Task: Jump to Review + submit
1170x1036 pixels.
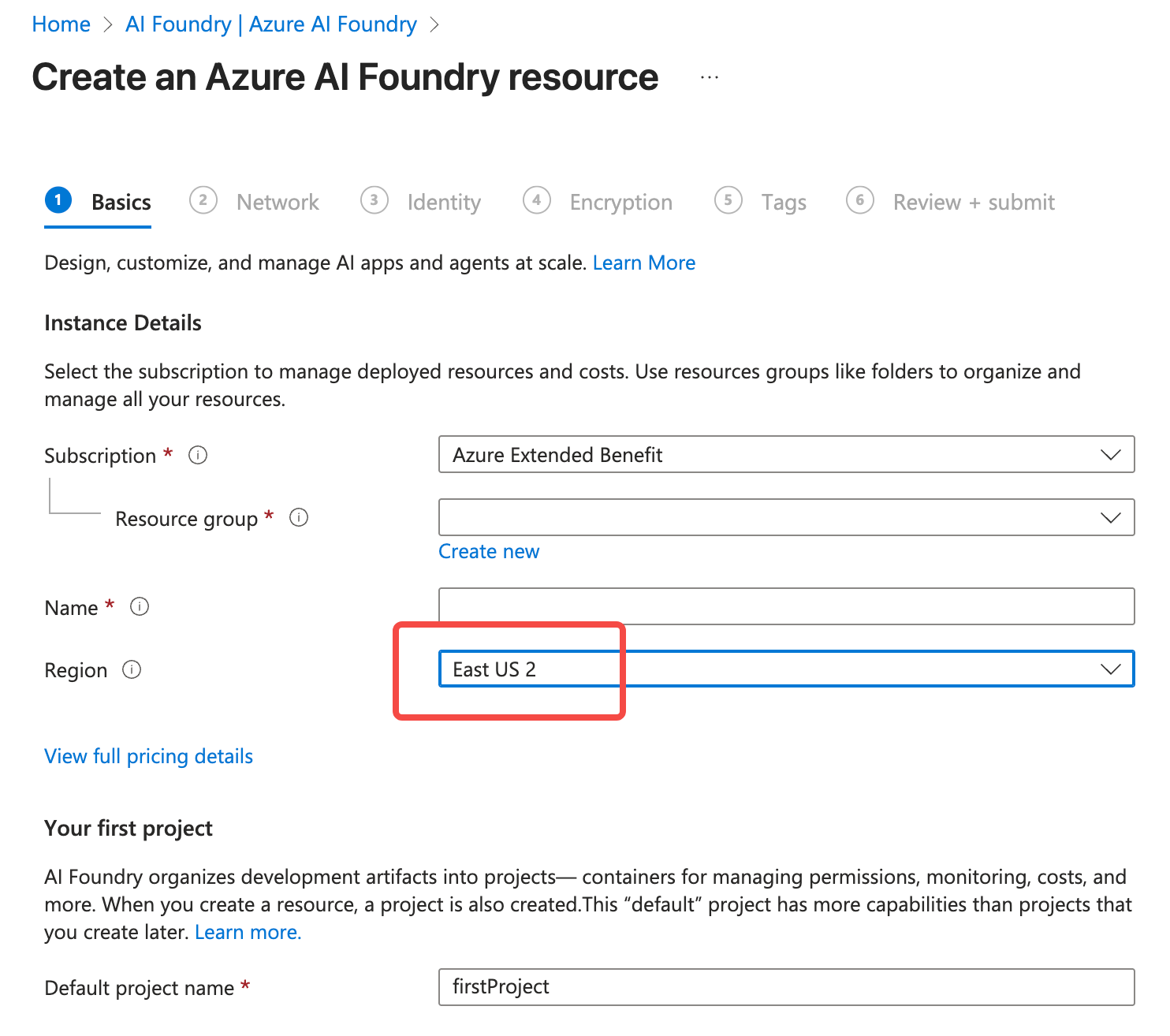Action: 973,202
